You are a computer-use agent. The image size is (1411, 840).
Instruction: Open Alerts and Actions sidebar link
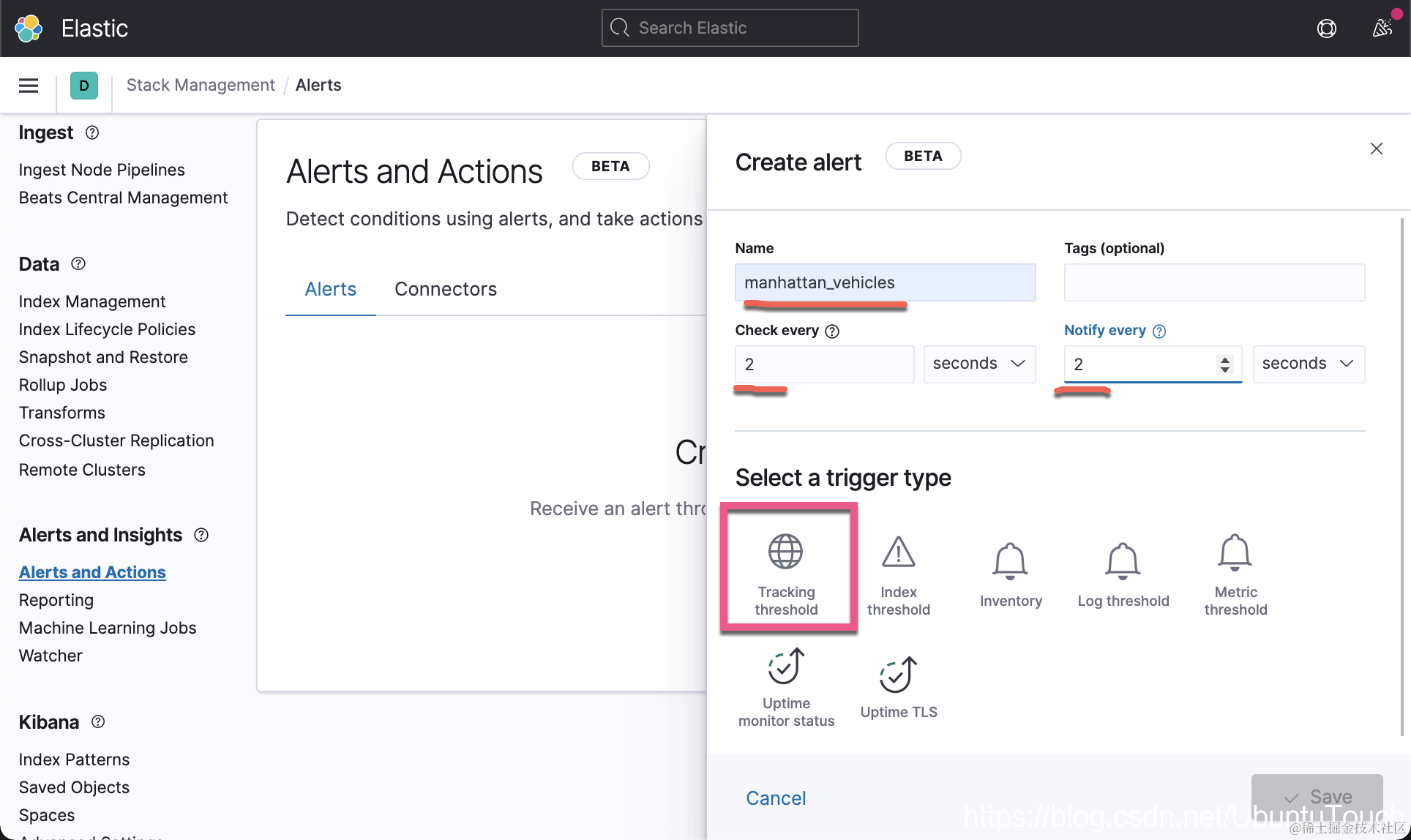[92, 572]
